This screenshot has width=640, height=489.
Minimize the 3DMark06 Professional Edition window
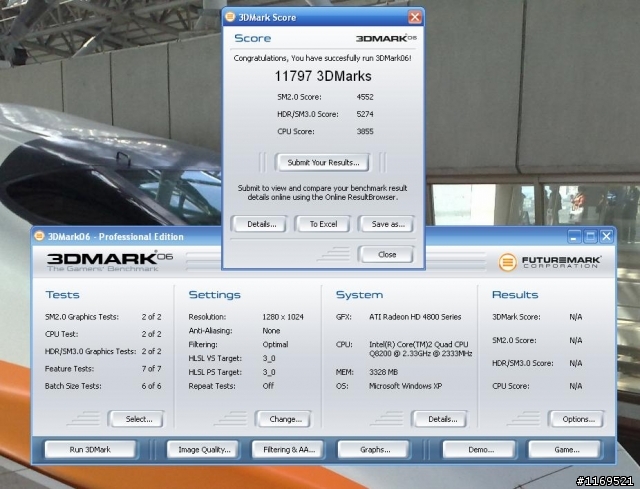574,236
